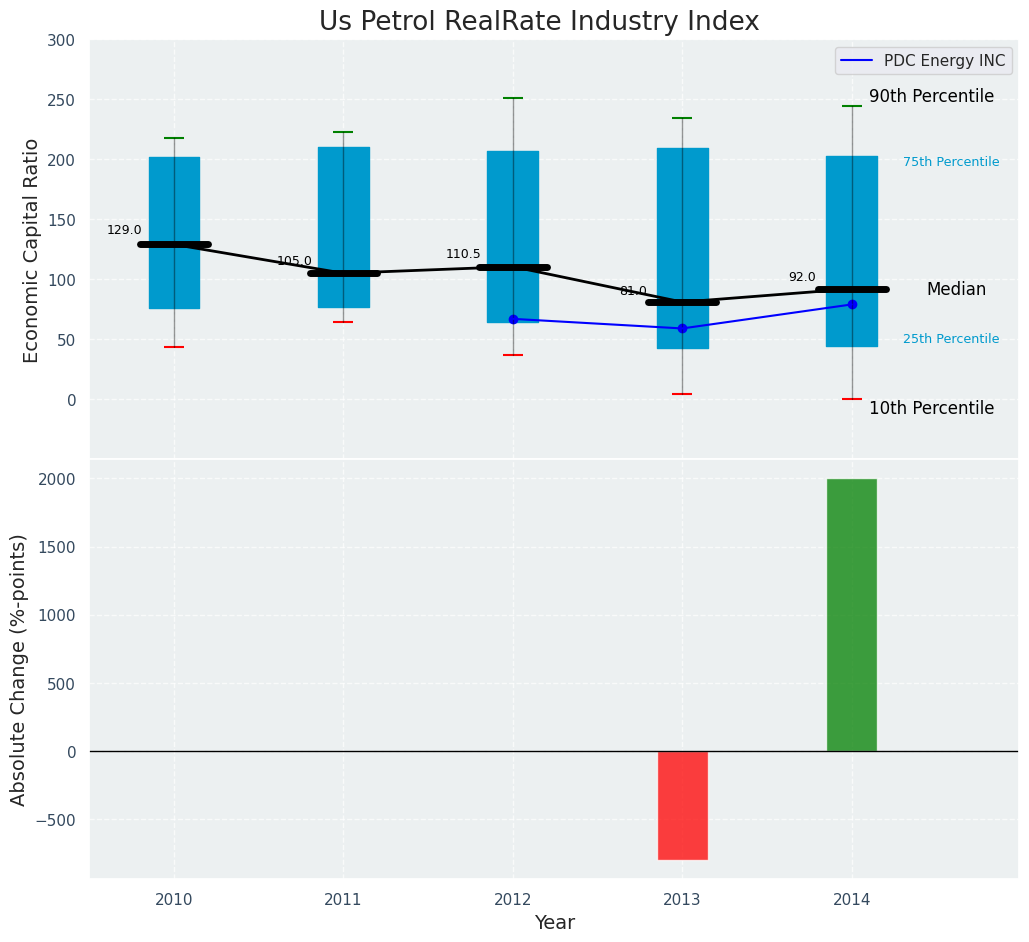Click the 10th Percentile annotation
Screen dimensions: 1029x942
coord(931,408)
